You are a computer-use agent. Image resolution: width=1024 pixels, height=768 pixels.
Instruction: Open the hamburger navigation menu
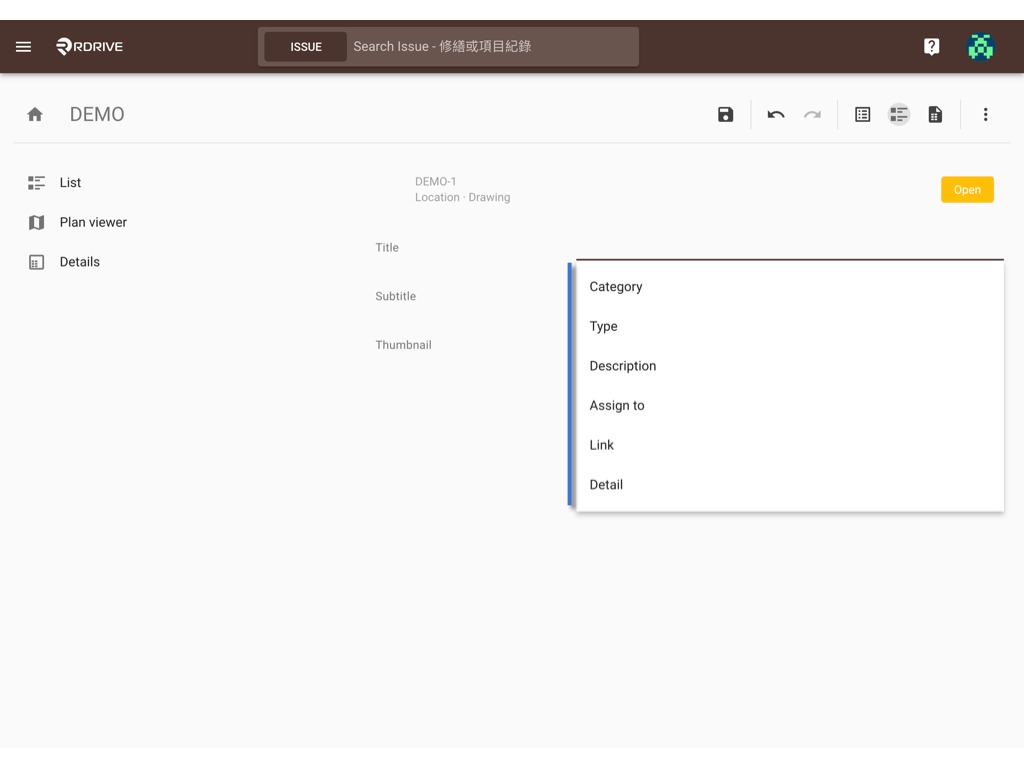pos(24,46)
